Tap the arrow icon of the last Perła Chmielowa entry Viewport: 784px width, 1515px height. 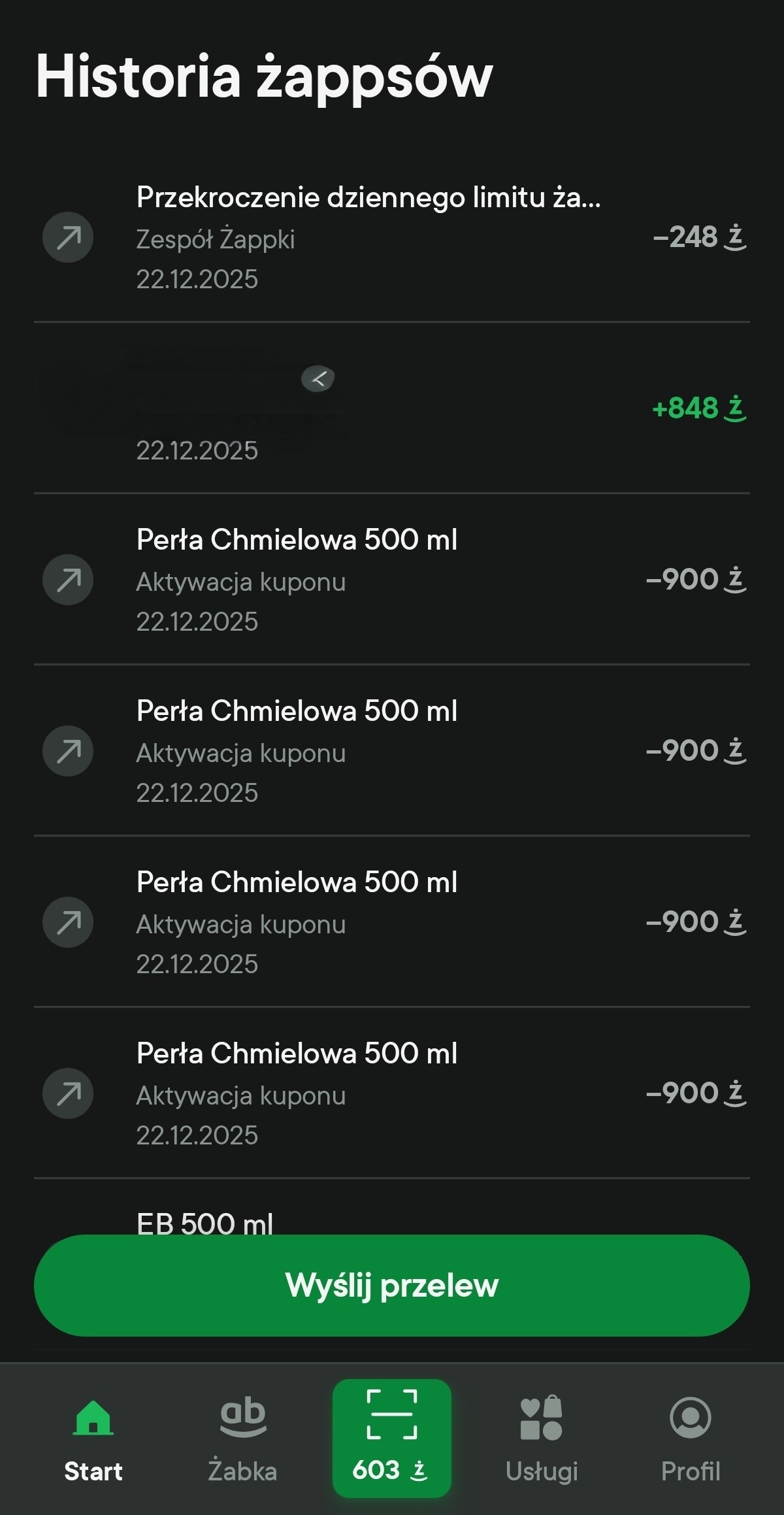click(x=68, y=1093)
